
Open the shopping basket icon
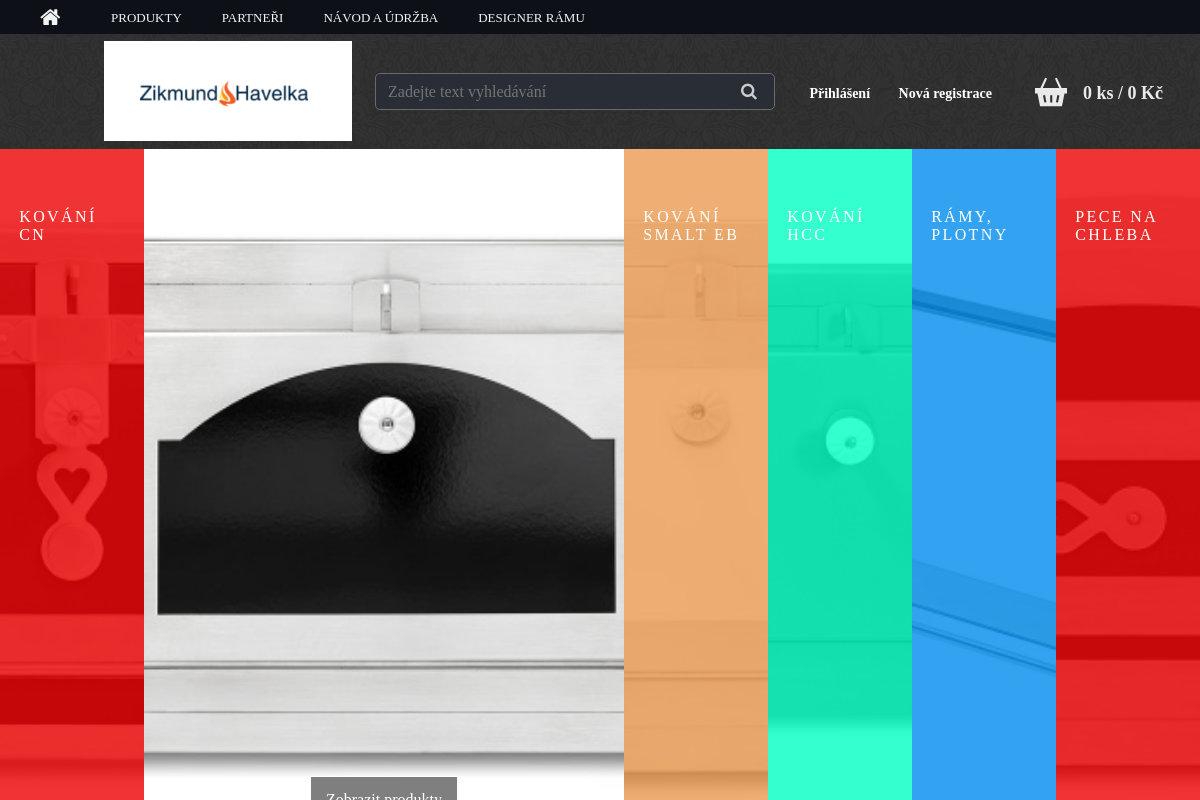click(x=1051, y=92)
